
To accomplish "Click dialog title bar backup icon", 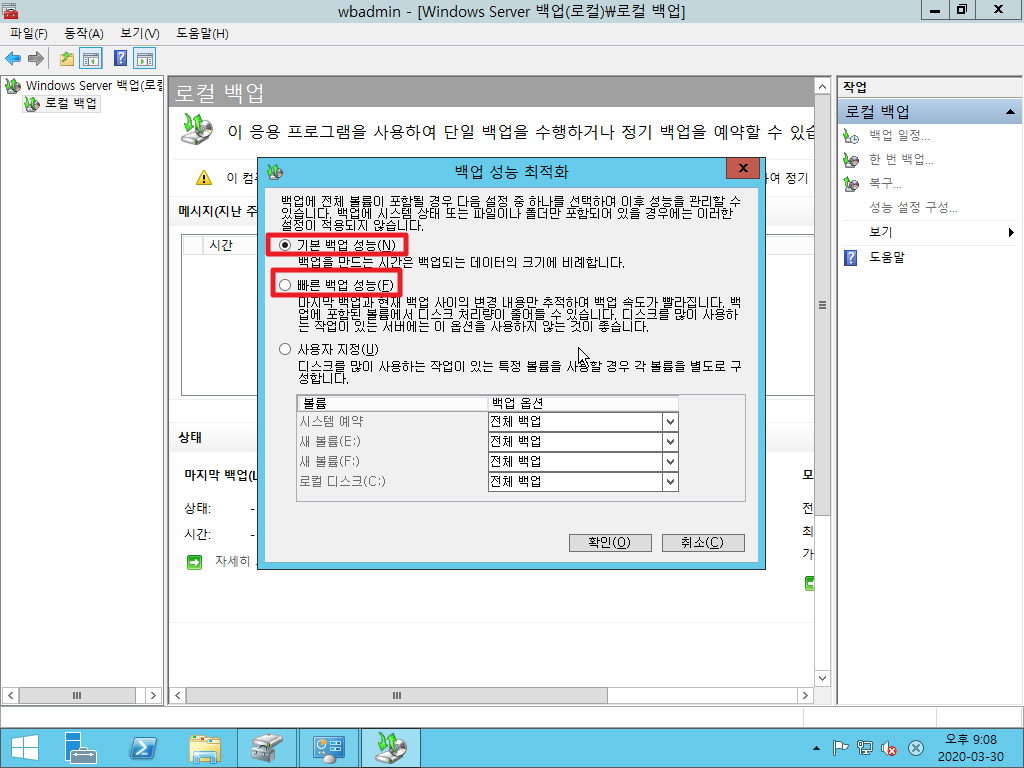I will [x=275, y=172].
